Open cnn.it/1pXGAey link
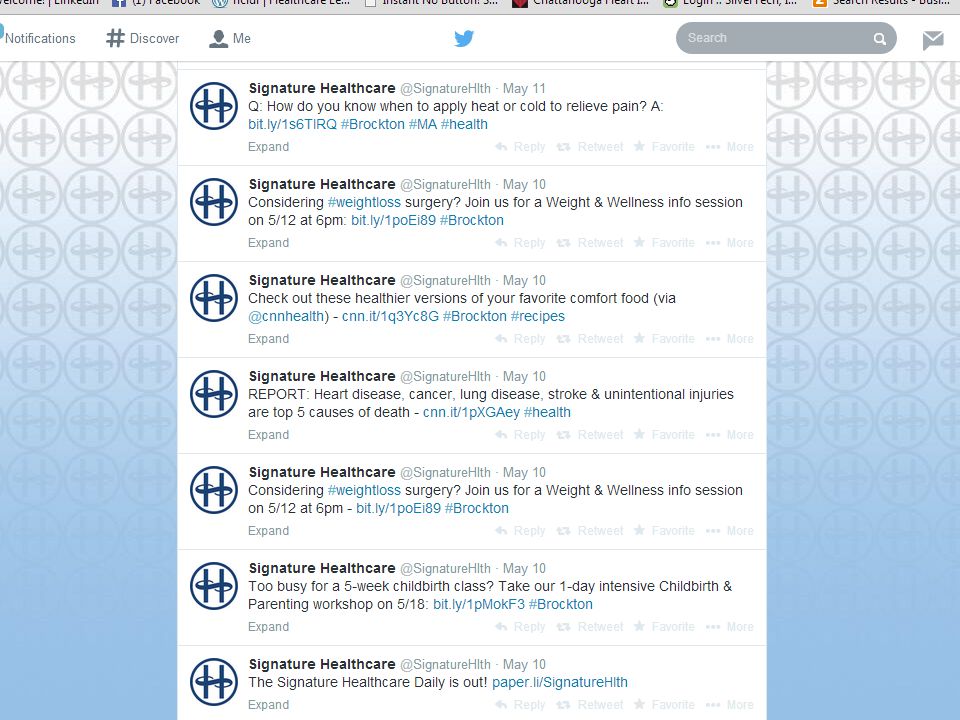This screenshot has width=960, height=720. (471, 413)
